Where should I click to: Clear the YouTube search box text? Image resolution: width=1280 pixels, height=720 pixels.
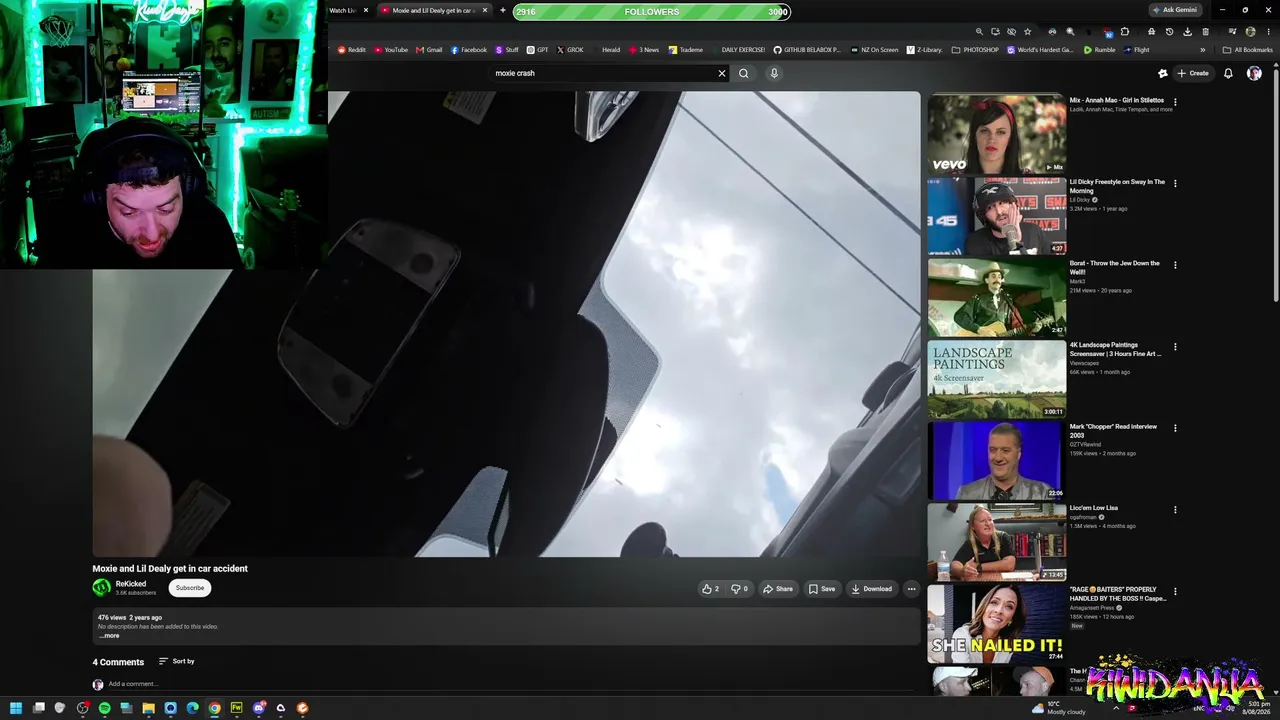[x=722, y=73]
